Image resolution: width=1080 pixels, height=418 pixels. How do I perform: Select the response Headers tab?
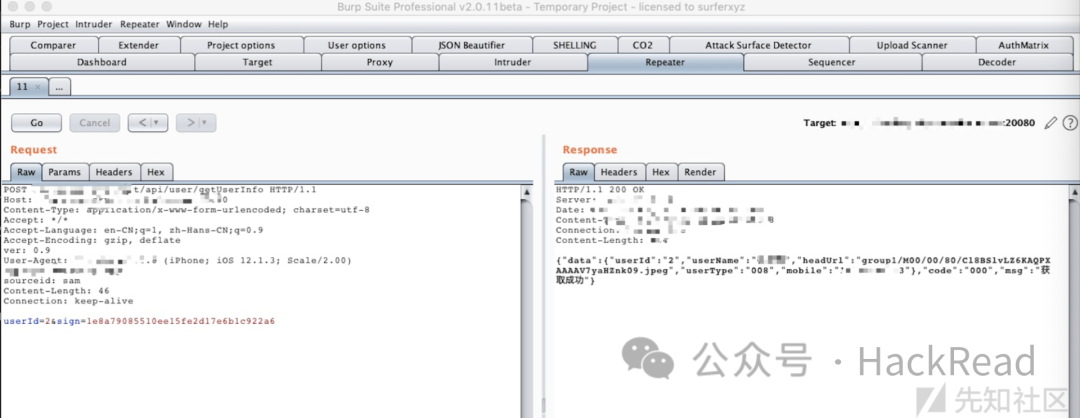(619, 172)
